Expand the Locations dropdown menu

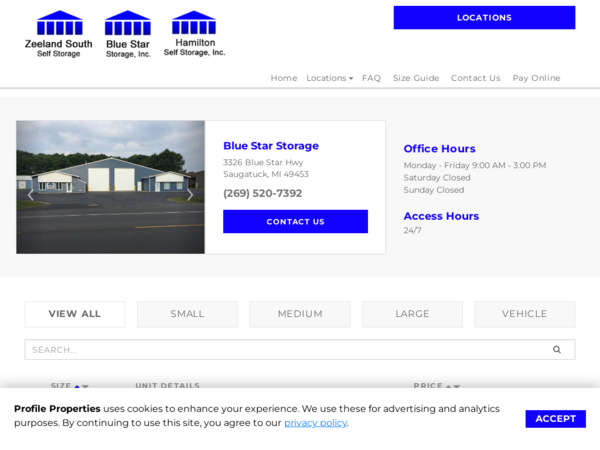tap(329, 78)
